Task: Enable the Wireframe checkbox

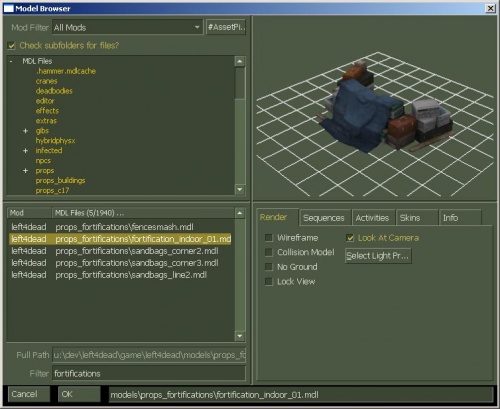Action: point(269,238)
